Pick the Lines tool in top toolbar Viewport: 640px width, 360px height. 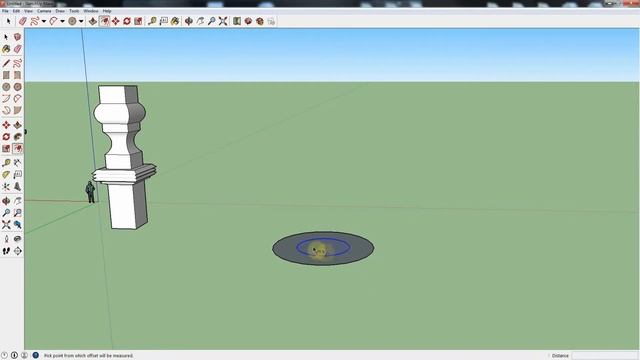pos(35,21)
